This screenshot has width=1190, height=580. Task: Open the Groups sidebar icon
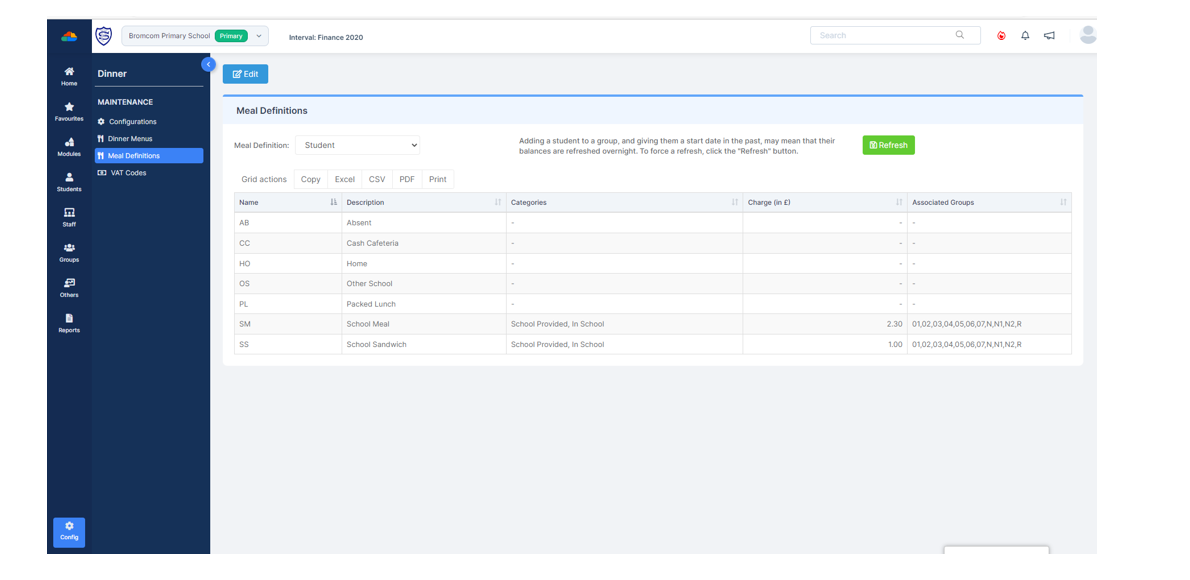[69, 252]
